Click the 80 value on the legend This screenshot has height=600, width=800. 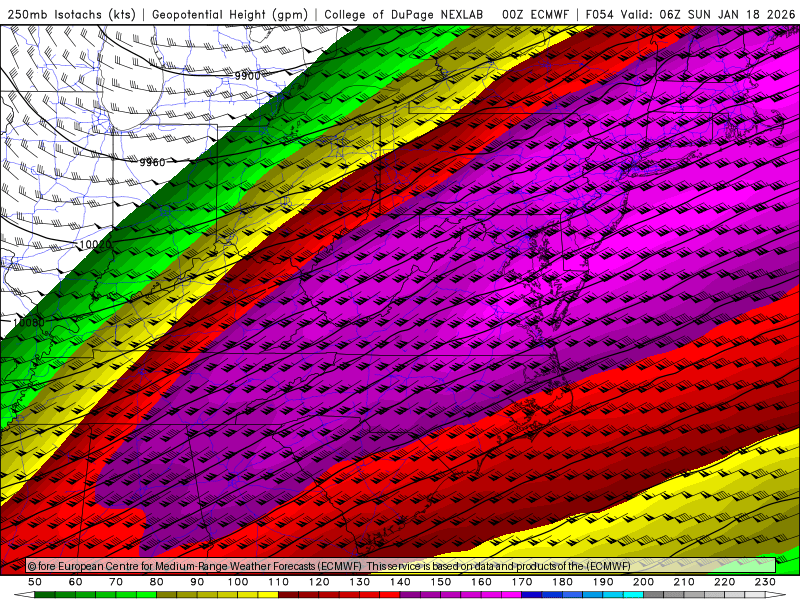pos(156,582)
